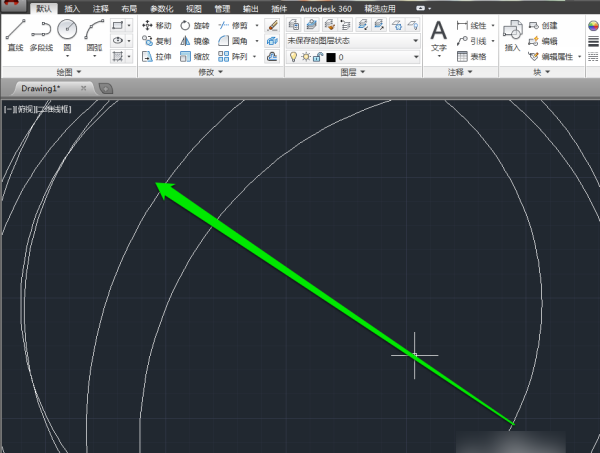The height and width of the screenshot is (453, 600).
Task: Click the black layer color swatch
Action: tap(331, 58)
